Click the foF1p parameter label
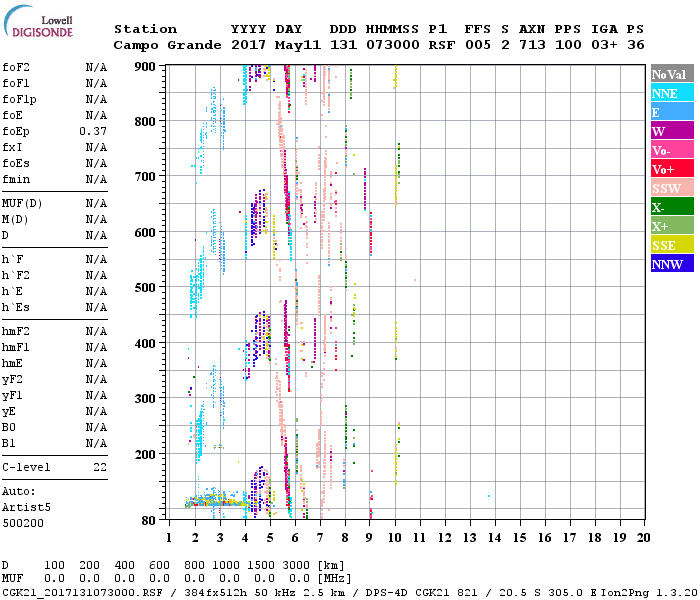This screenshot has width=700, height=600. 19,100
